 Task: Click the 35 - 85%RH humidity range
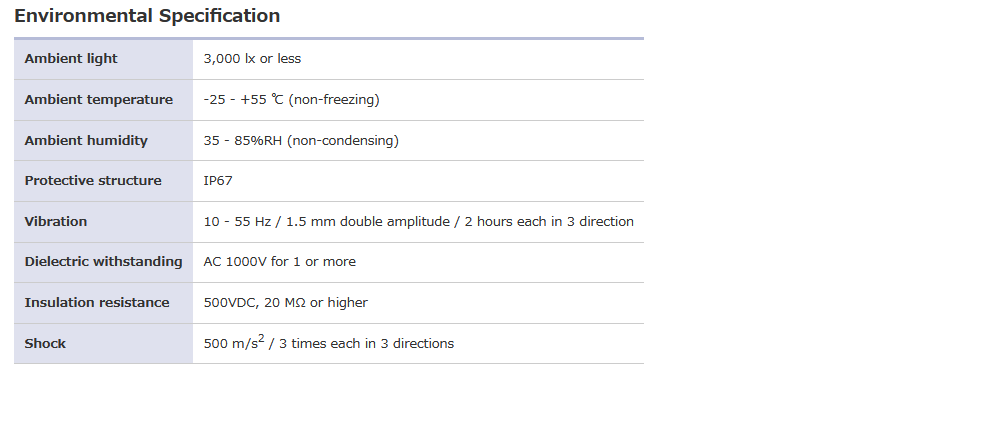[243, 141]
